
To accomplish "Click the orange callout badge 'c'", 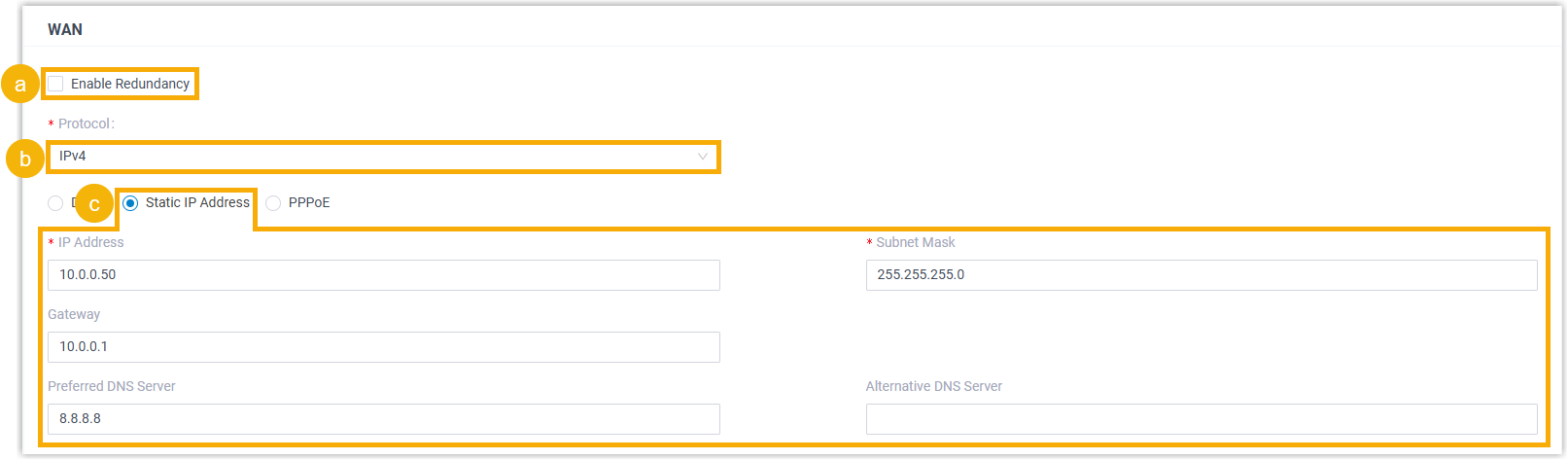I will (x=94, y=204).
